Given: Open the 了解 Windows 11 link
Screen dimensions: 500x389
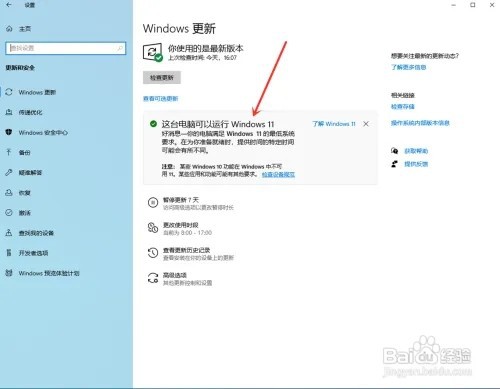Looking at the screenshot, I should [334, 124].
